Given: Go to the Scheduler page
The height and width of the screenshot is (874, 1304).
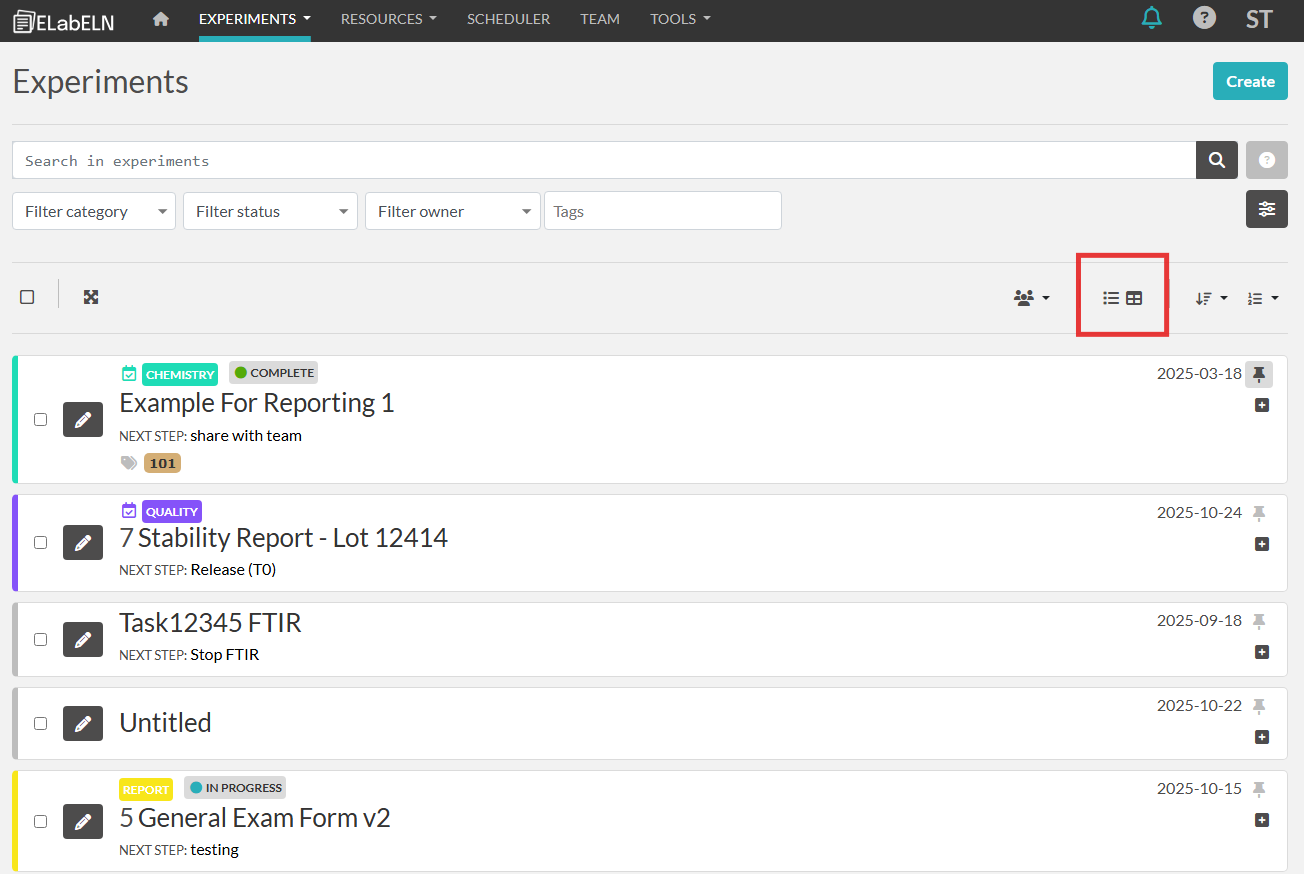Looking at the screenshot, I should [x=508, y=19].
